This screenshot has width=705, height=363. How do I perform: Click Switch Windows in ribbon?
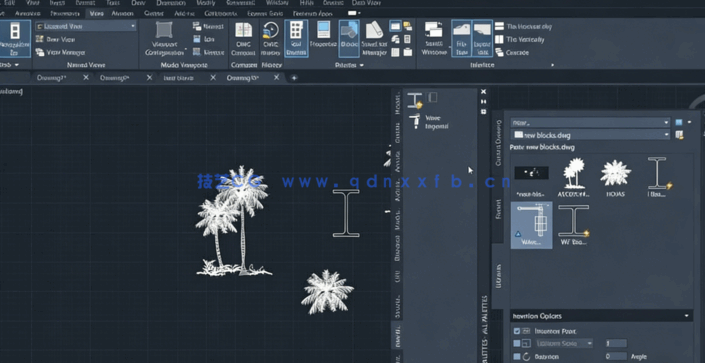tap(433, 39)
